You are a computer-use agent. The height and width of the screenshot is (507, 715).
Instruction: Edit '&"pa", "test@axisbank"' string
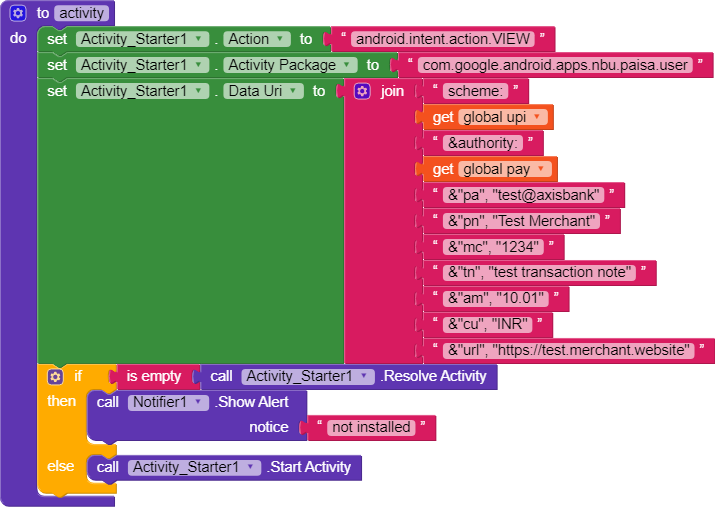coord(523,195)
